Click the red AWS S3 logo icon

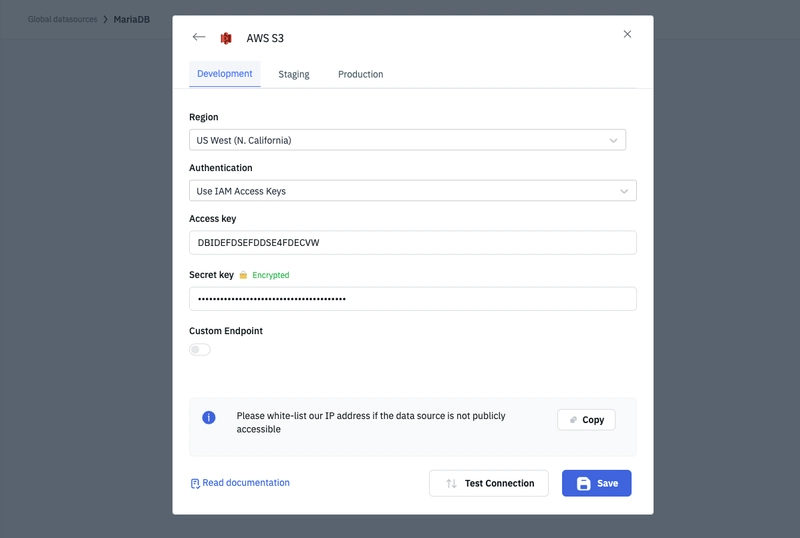[x=226, y=38]
